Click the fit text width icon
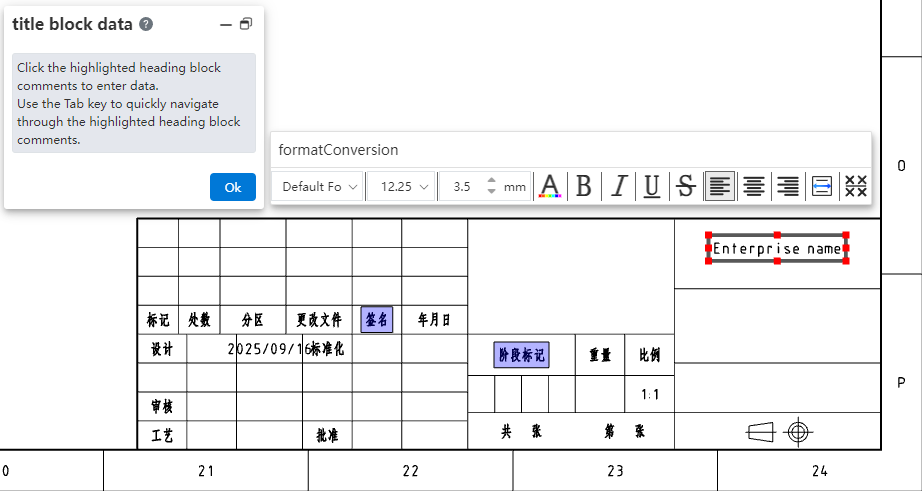 click(x=822, y=186)
